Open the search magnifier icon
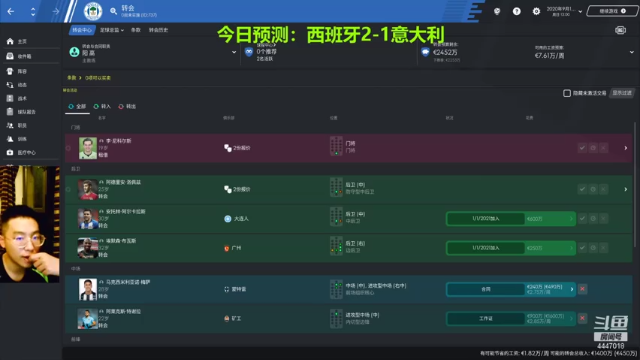 click(113, 11)
